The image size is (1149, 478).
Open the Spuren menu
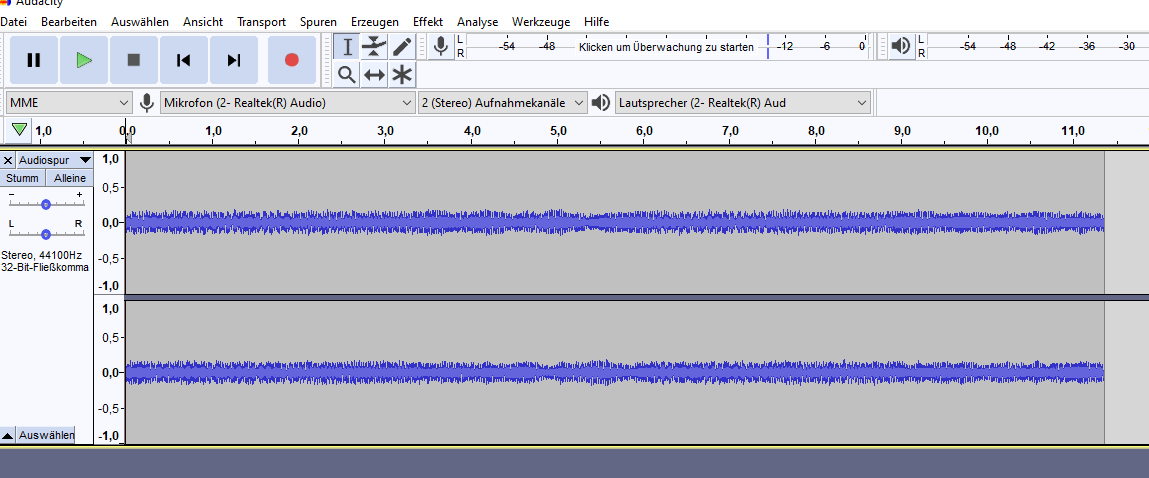(x=318, y=21)
